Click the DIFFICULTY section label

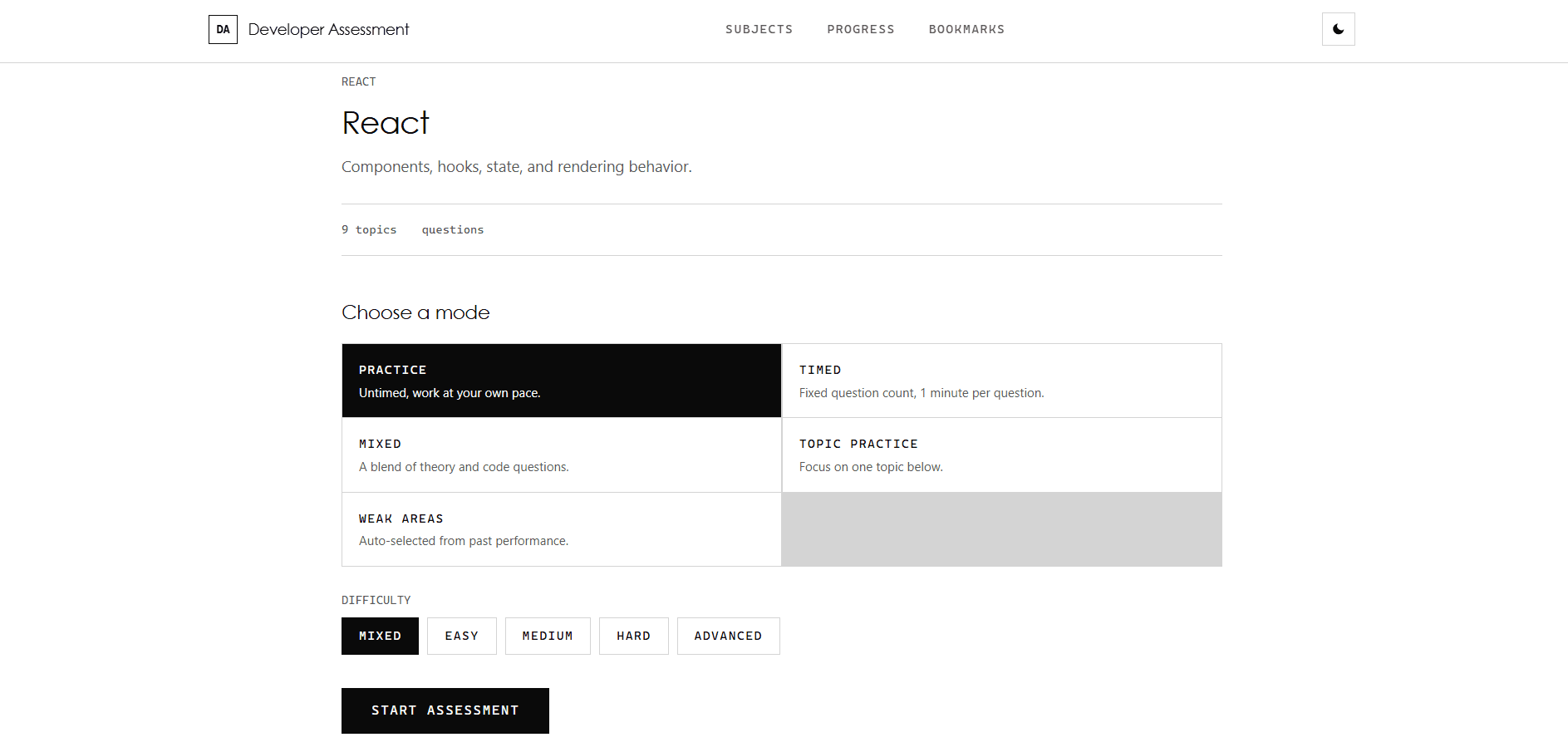pos(376,600)
